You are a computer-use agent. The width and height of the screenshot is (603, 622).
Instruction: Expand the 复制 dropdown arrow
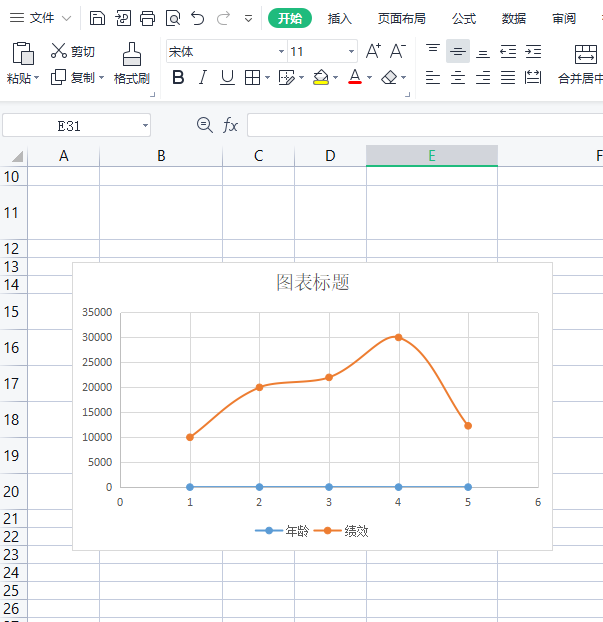point(102,77)
